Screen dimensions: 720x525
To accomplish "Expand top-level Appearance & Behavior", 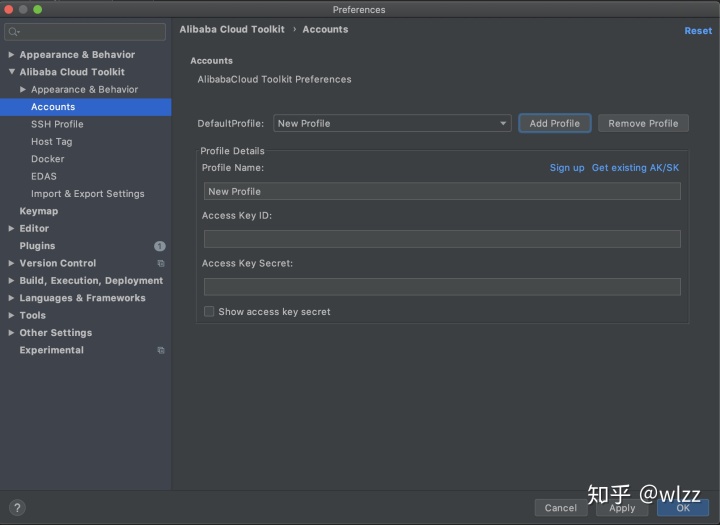I will click(11, 55).
